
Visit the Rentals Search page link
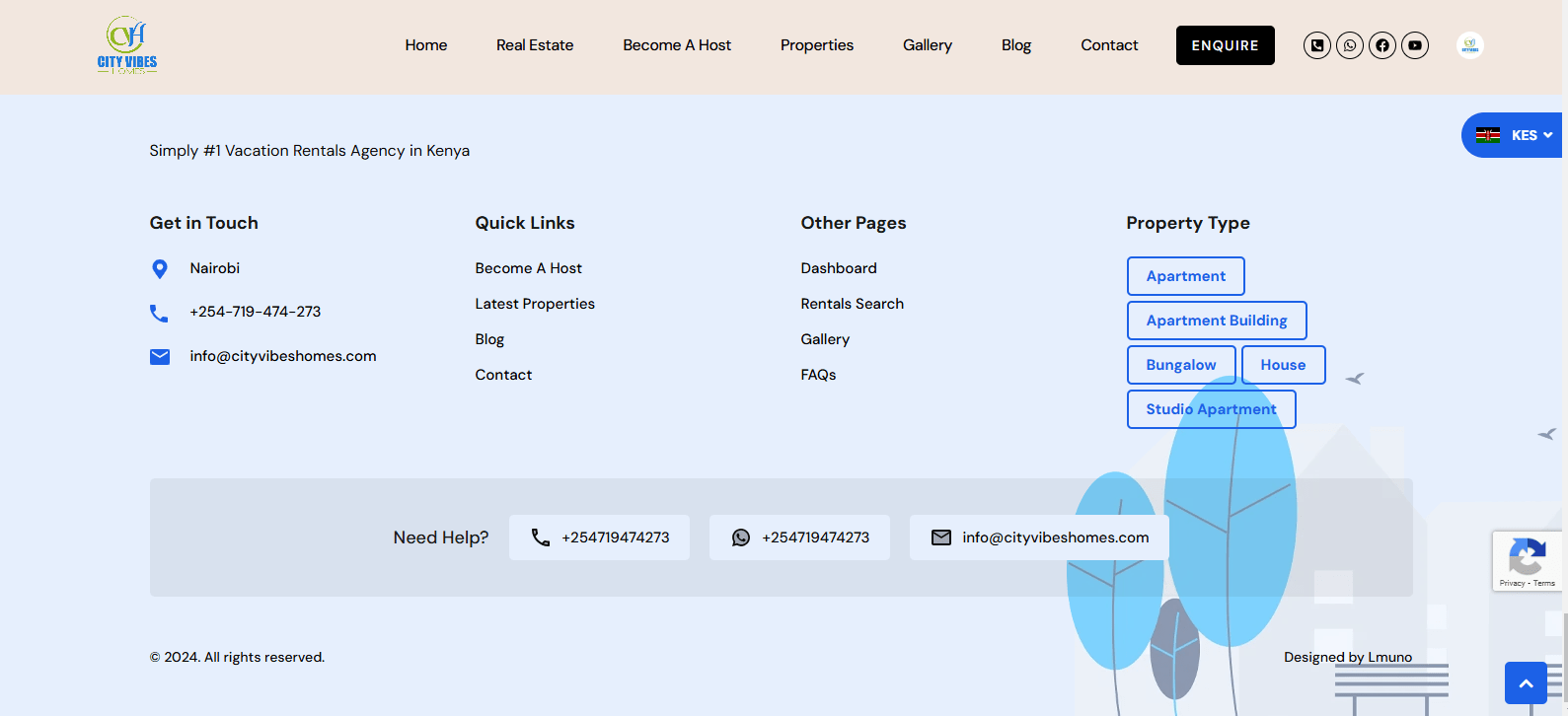tap(852, 304)
